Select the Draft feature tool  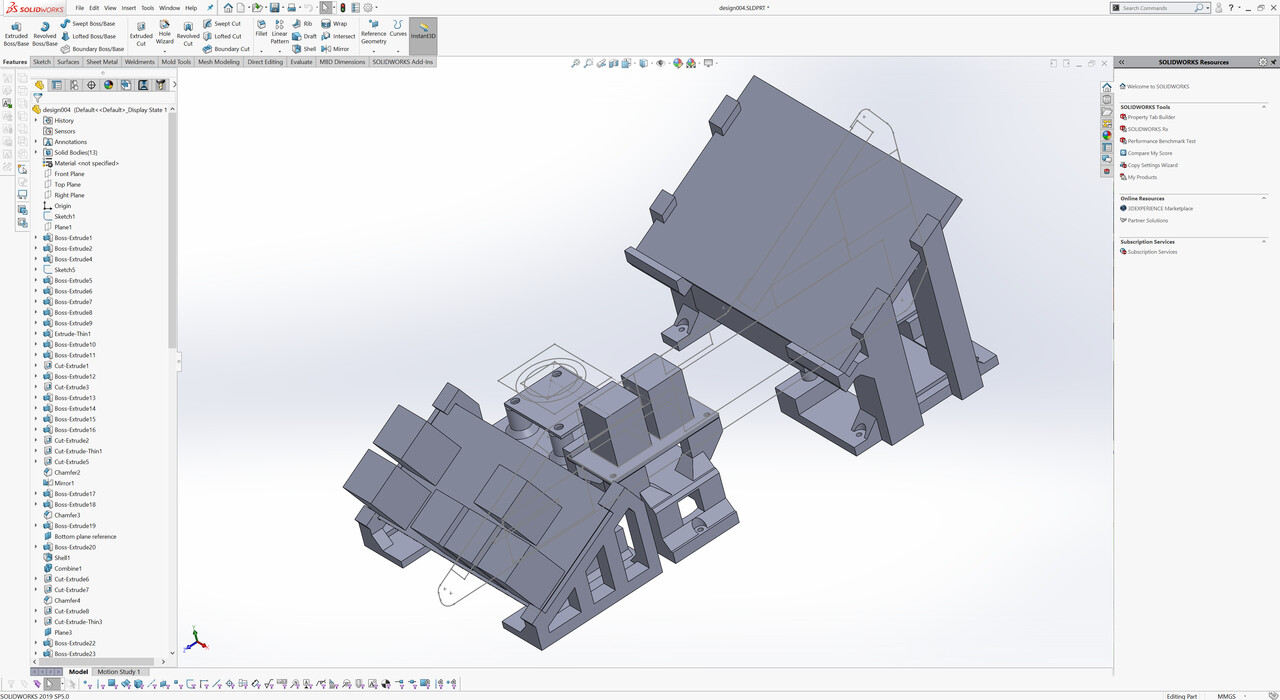[x=304, y=36]
